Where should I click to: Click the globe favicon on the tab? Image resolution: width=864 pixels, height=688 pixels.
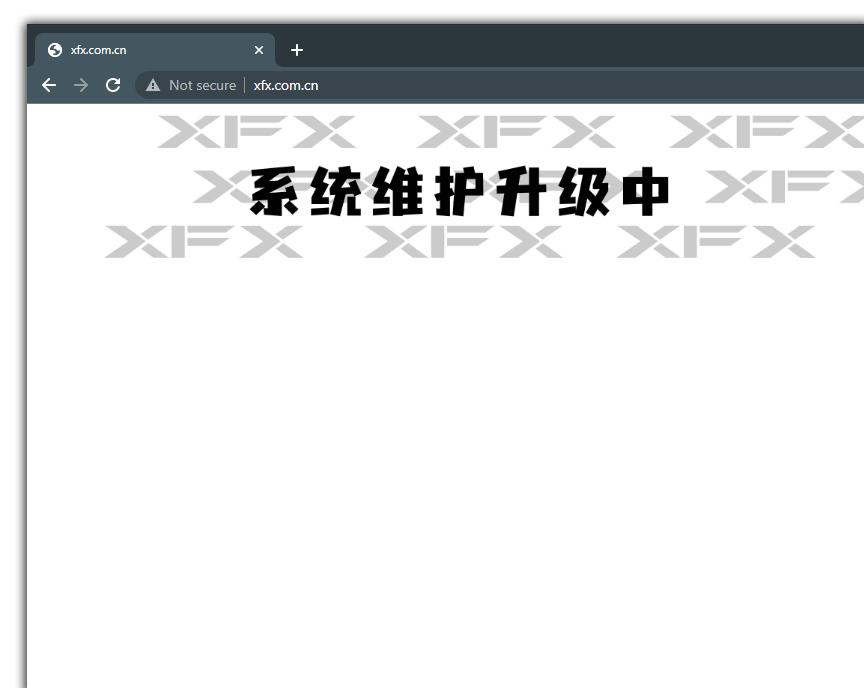click(55, 50)
